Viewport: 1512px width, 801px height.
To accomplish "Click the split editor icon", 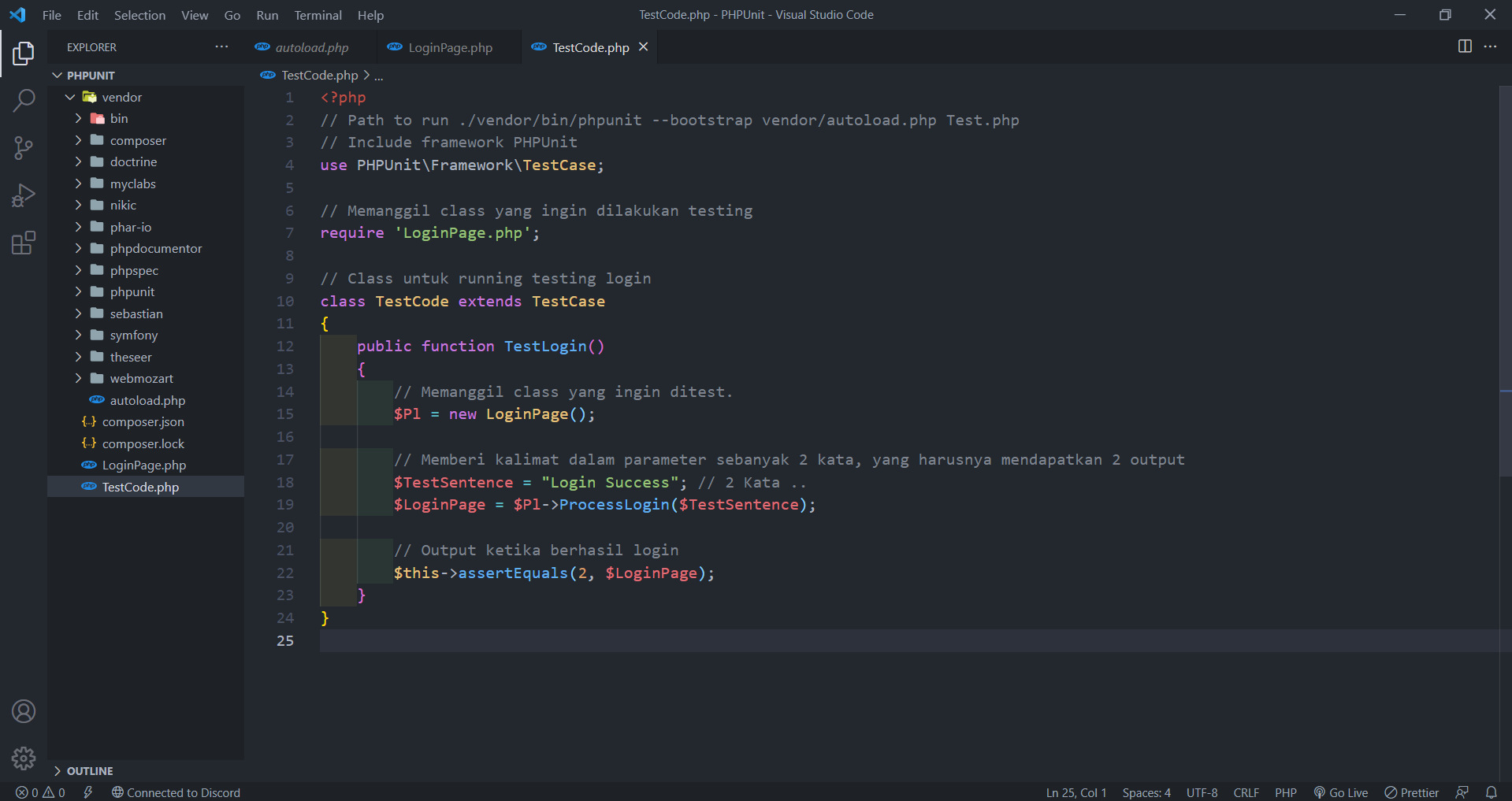I will pos(1464,46).
